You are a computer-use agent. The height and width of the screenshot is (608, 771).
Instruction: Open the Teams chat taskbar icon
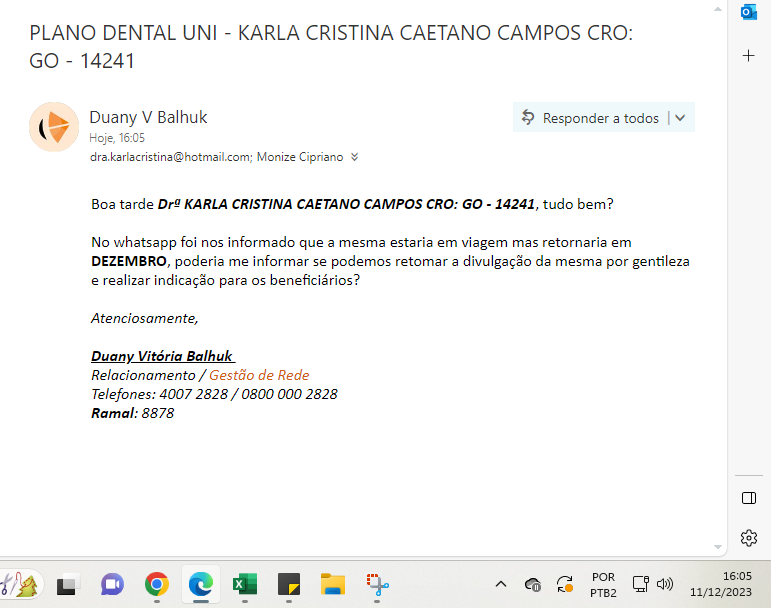coord(112,584)
